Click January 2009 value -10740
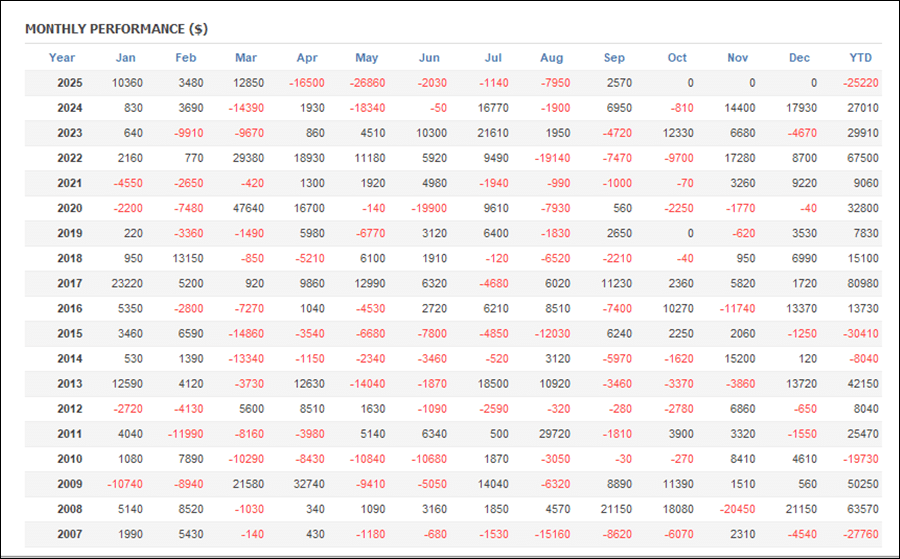The width and height of the screenshot is (900, 559). coord(125,484)
